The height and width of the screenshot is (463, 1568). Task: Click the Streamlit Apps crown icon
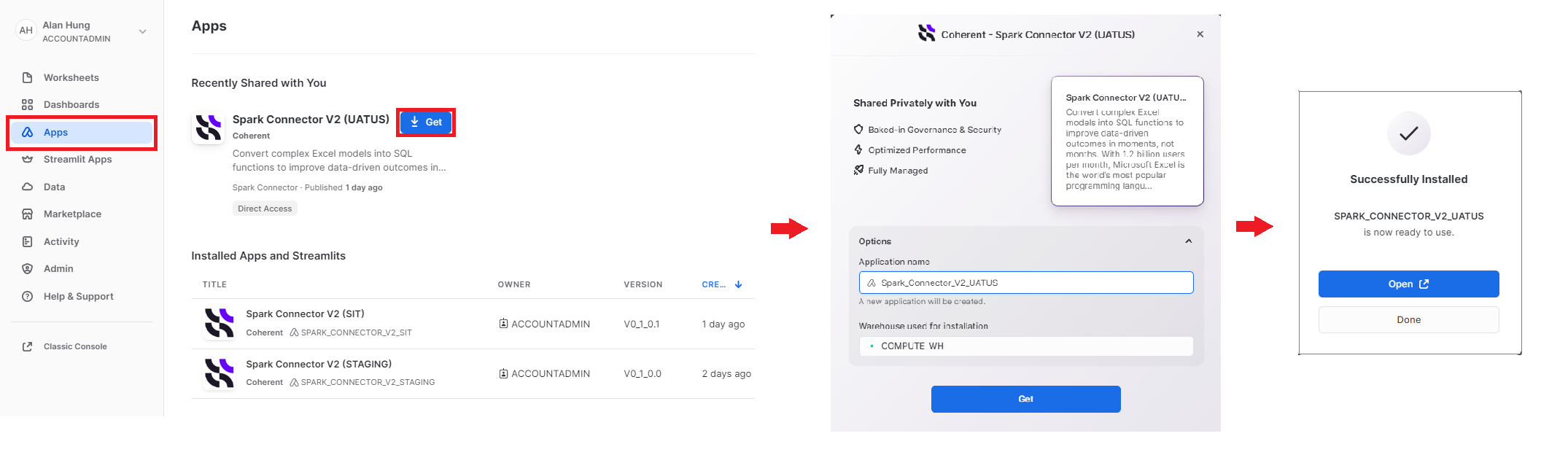(28, 160)
